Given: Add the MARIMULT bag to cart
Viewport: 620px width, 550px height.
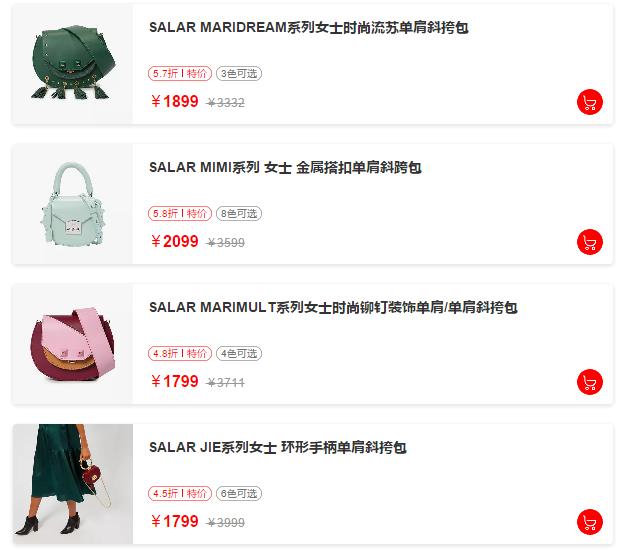Looking at the screenshot, I should [590, 382].
